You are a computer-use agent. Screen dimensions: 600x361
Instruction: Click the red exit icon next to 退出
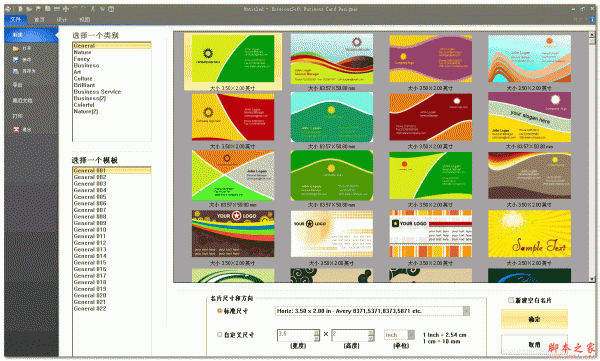tap(16, 130)
